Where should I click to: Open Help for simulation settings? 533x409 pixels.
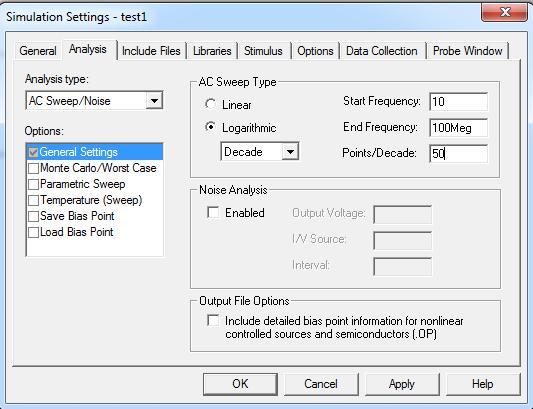click(483, 384)
